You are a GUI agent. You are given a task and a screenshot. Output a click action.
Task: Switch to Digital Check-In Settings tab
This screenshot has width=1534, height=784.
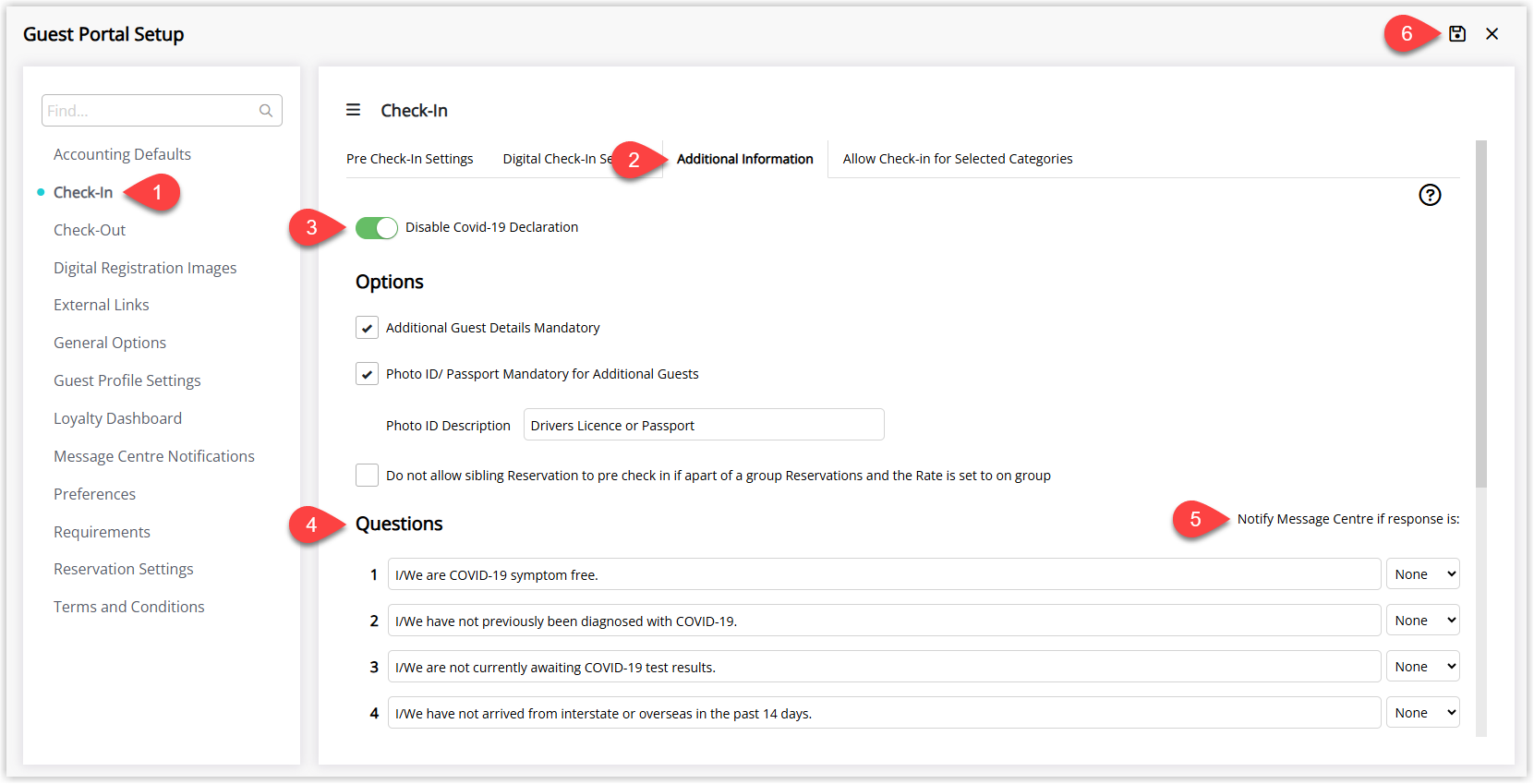click(x=557, y=159)
